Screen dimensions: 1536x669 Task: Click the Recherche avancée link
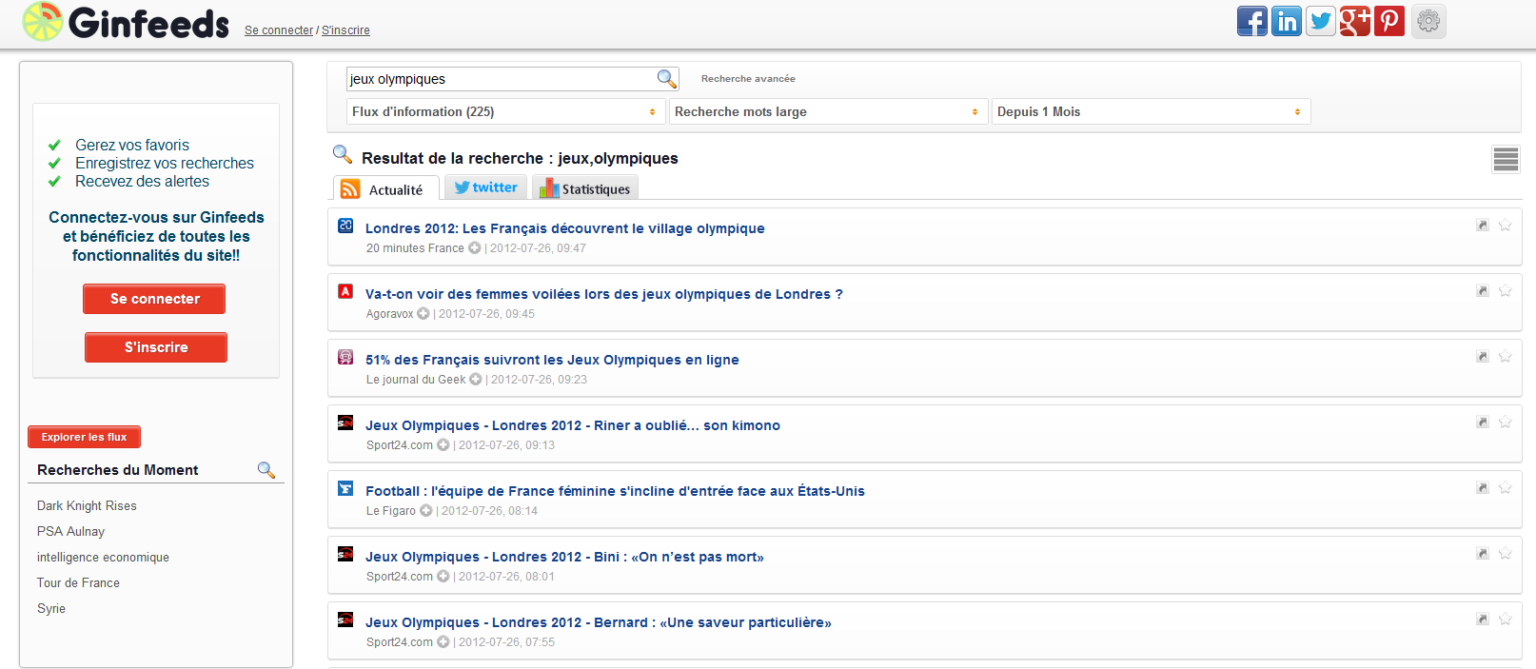(x=748, y=79)
